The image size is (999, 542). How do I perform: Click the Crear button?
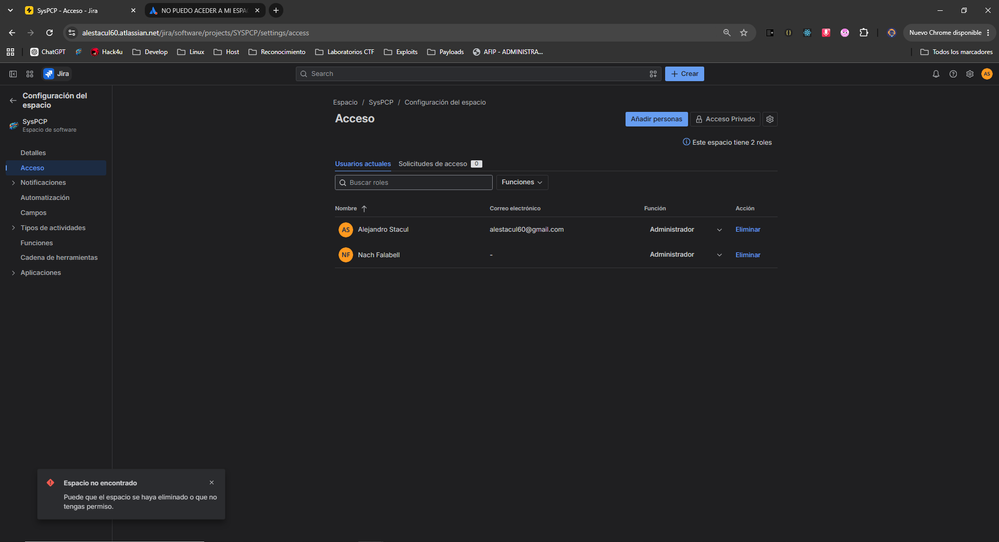point(684,74)
